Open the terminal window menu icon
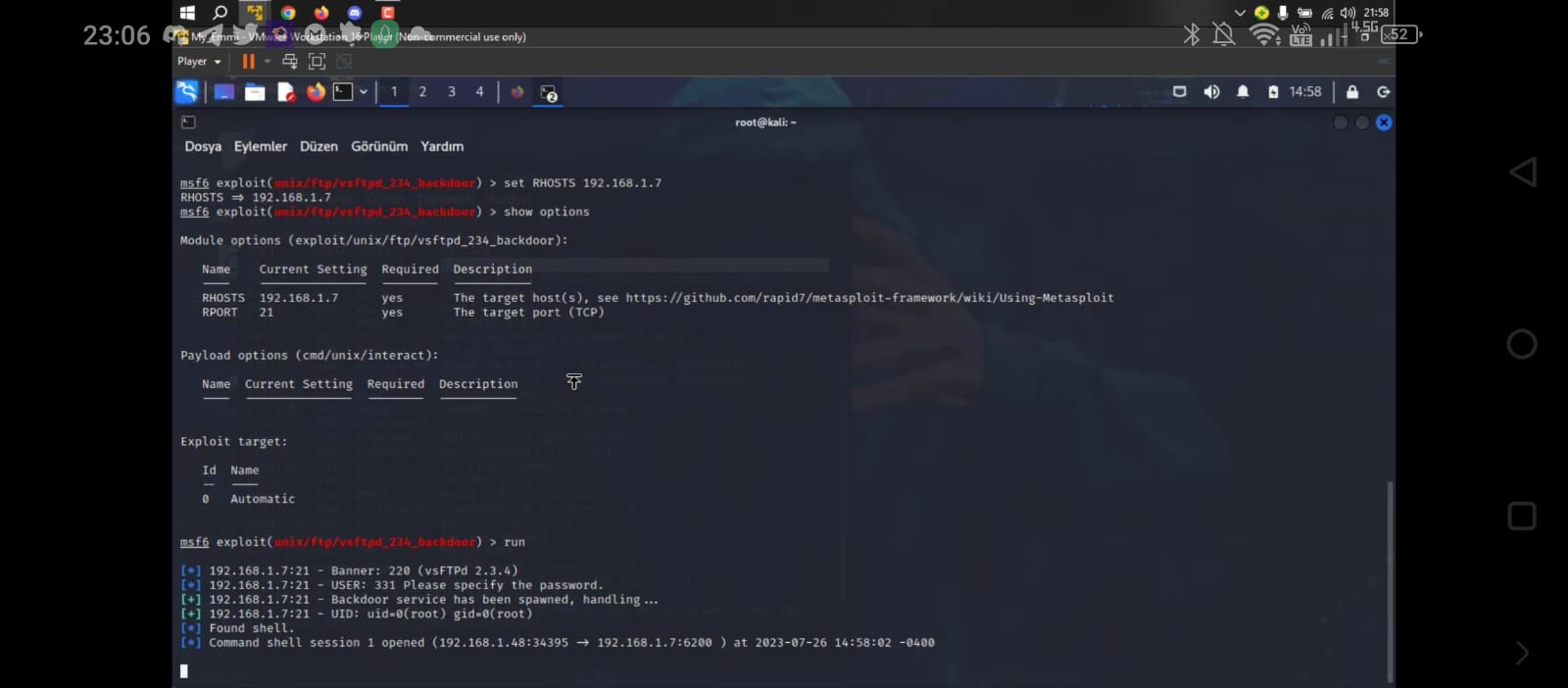Viewport: 1568px width, 688px height. [188, 123]
